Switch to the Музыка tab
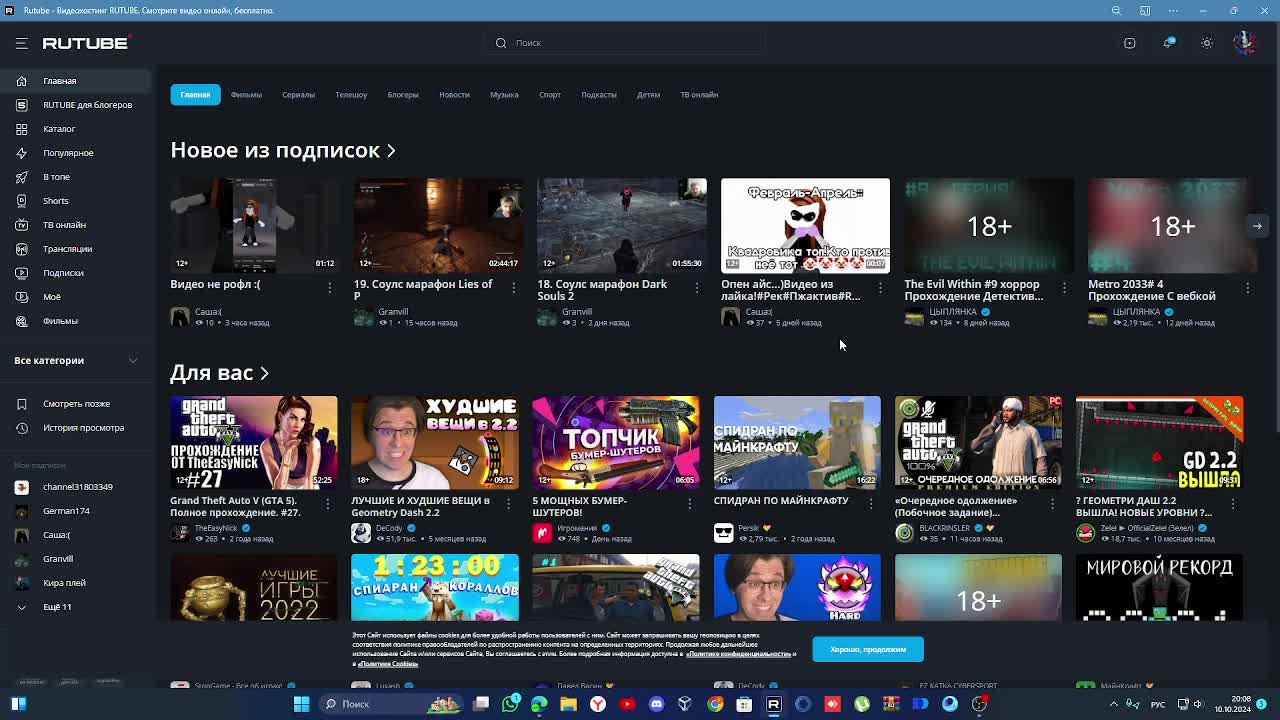Image resolution: width=1280 pixels, height=720 pixels. pyautogui.click(x=504, y=95)
